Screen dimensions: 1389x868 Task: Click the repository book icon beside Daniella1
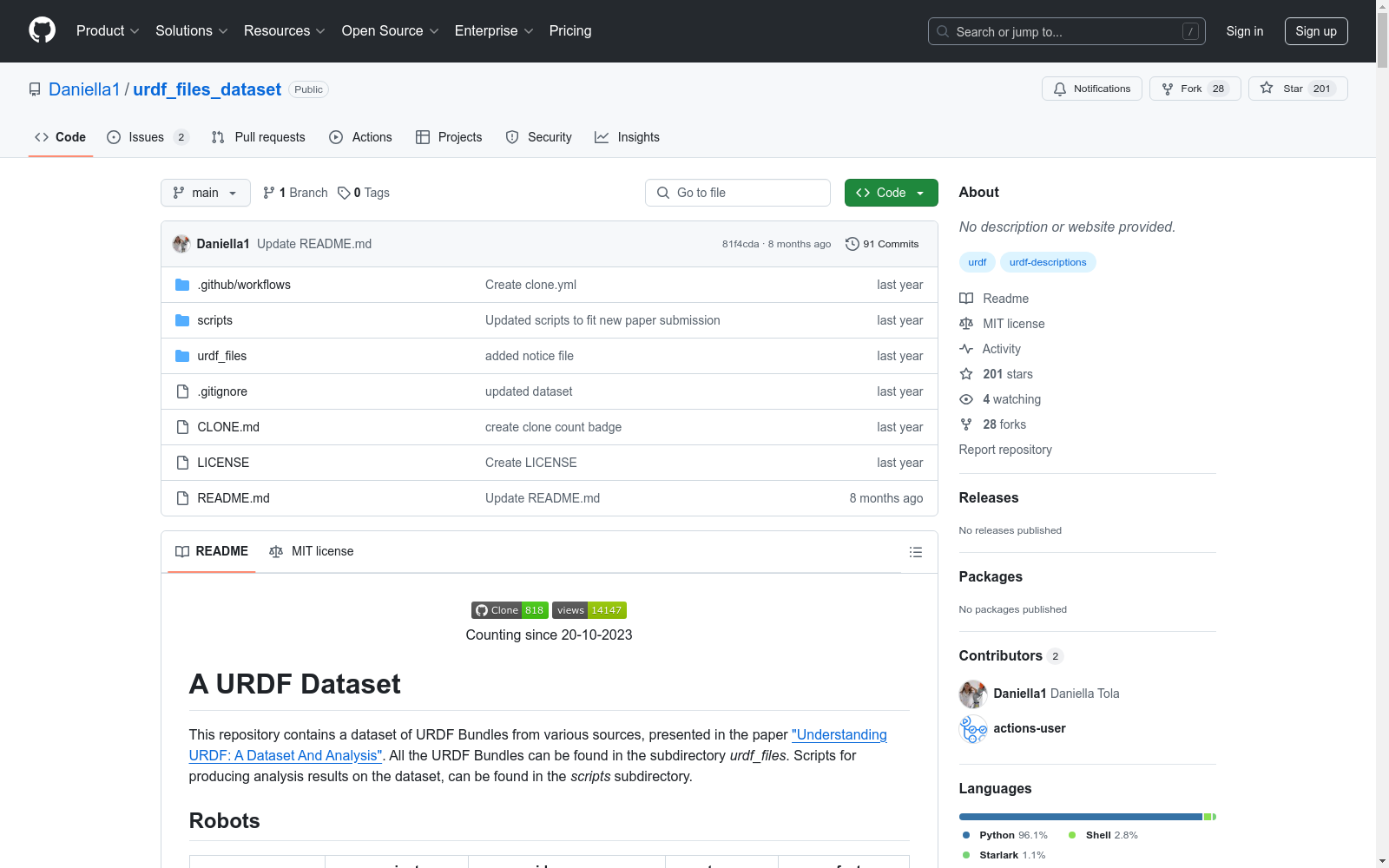pyautogui.click(x=35, y=89)
